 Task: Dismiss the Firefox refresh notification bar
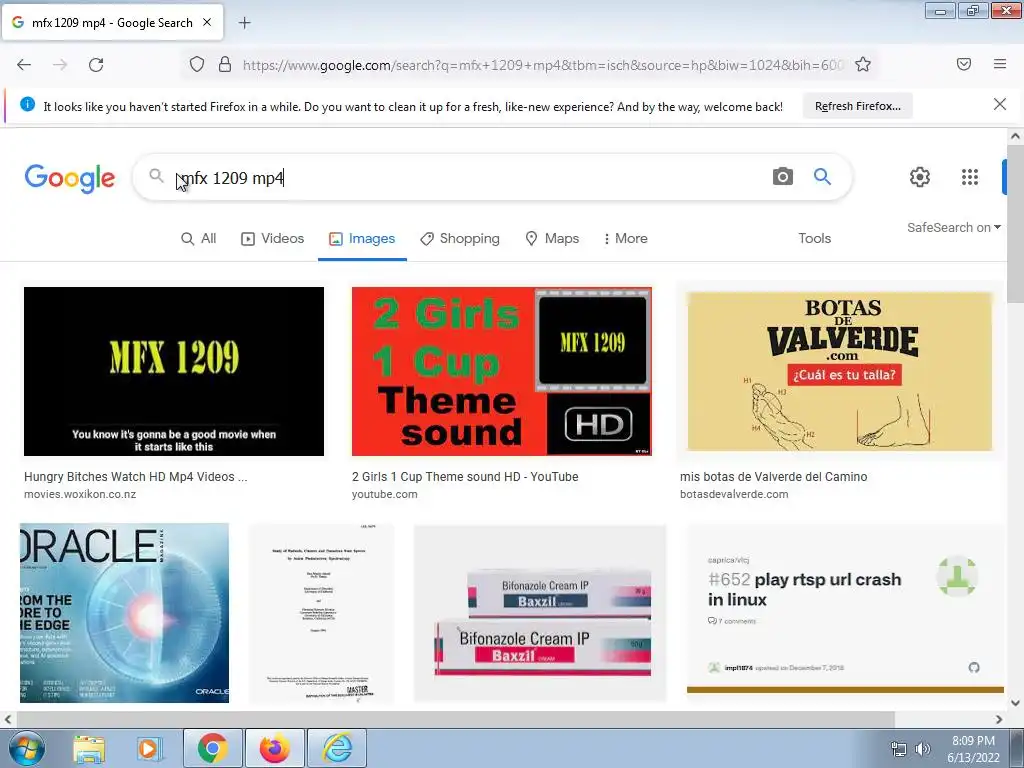point(999,104)
